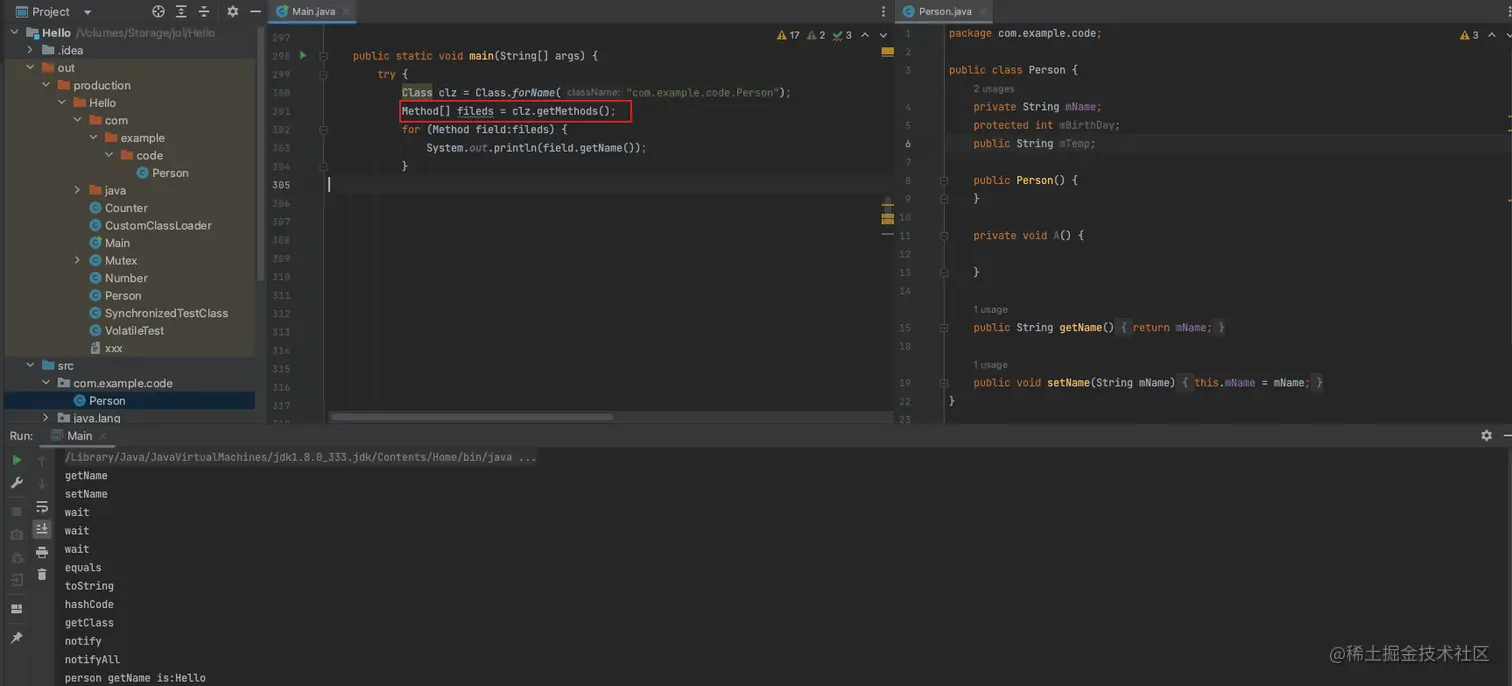Collapse the src folder
1512x686 pixels.
click(30, 365)
